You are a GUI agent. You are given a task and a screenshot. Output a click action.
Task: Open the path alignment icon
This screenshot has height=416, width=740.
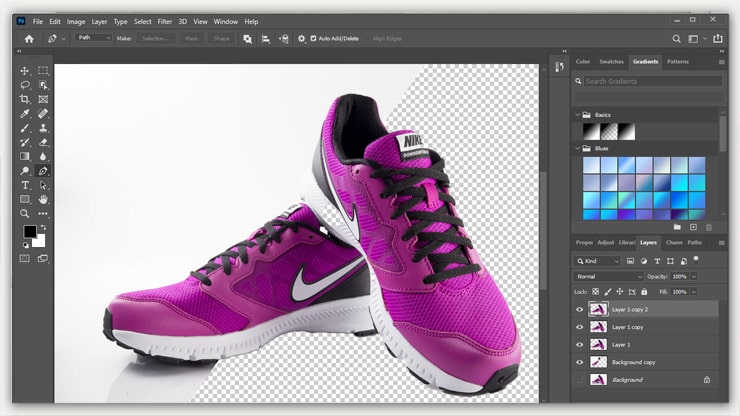point(266,39)
